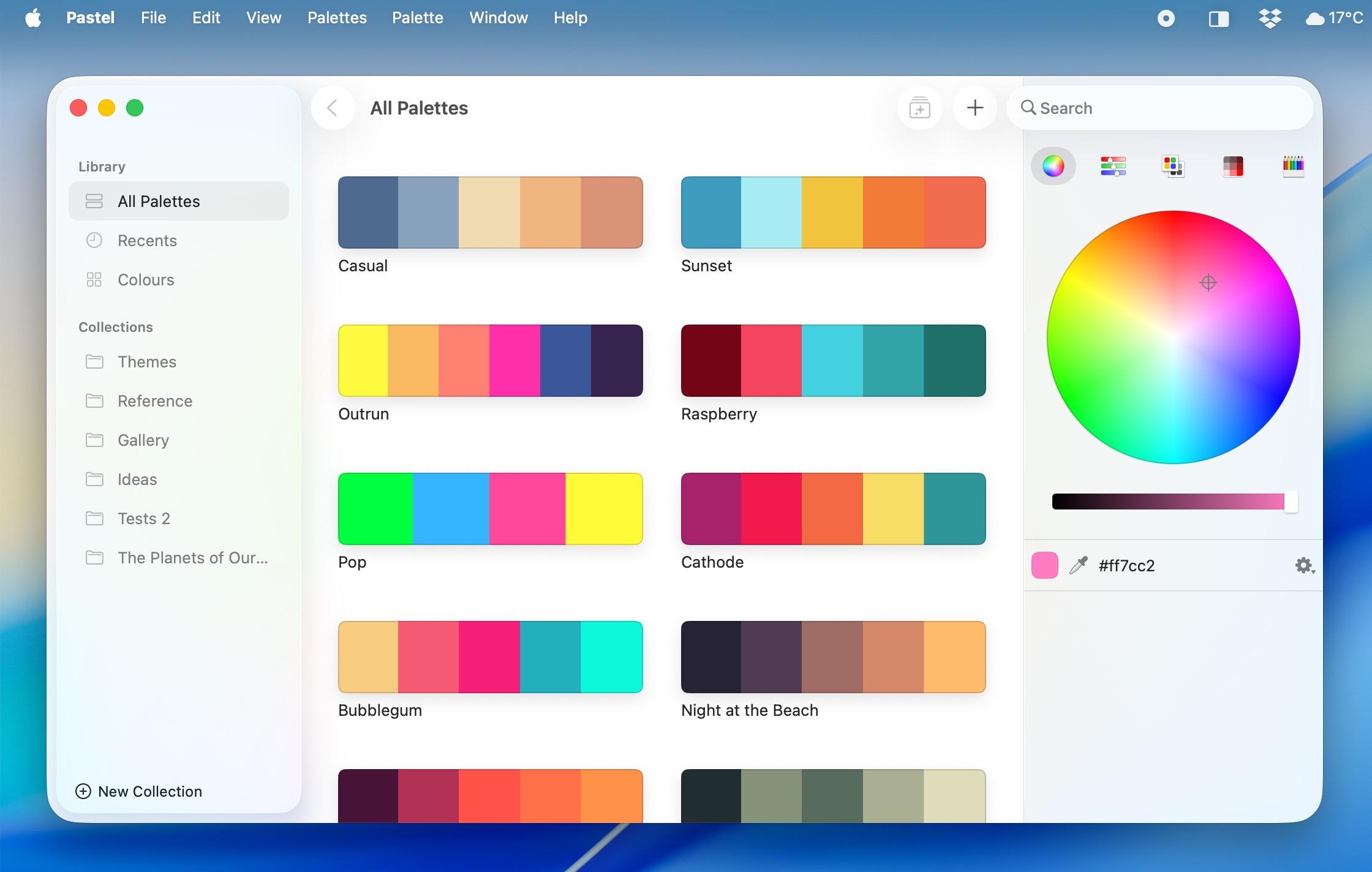Go back with the chevron button
This screenshot has width=1372, height=872.
point(333,108)
